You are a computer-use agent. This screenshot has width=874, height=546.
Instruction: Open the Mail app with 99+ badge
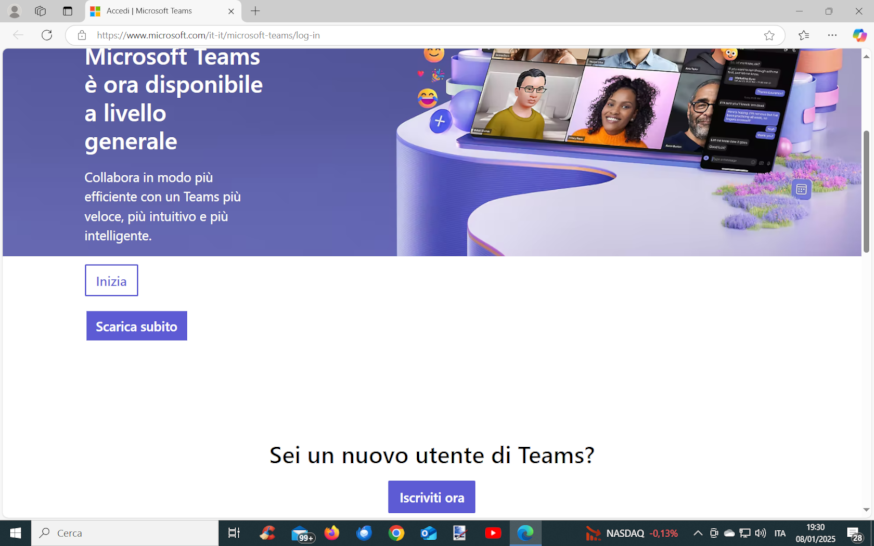coord(301,534)
